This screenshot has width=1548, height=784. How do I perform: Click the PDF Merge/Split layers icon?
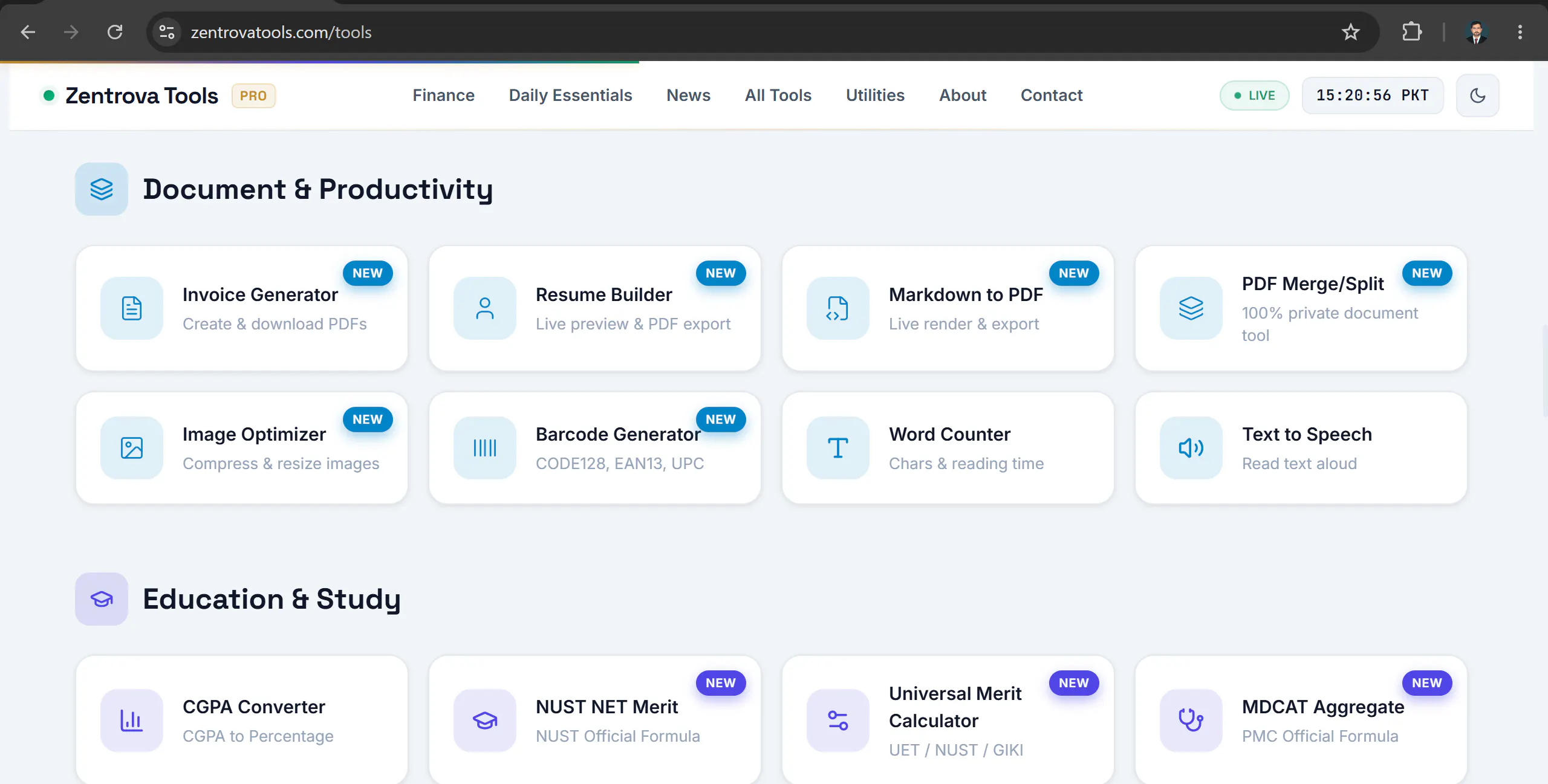tap(1191, 308)
